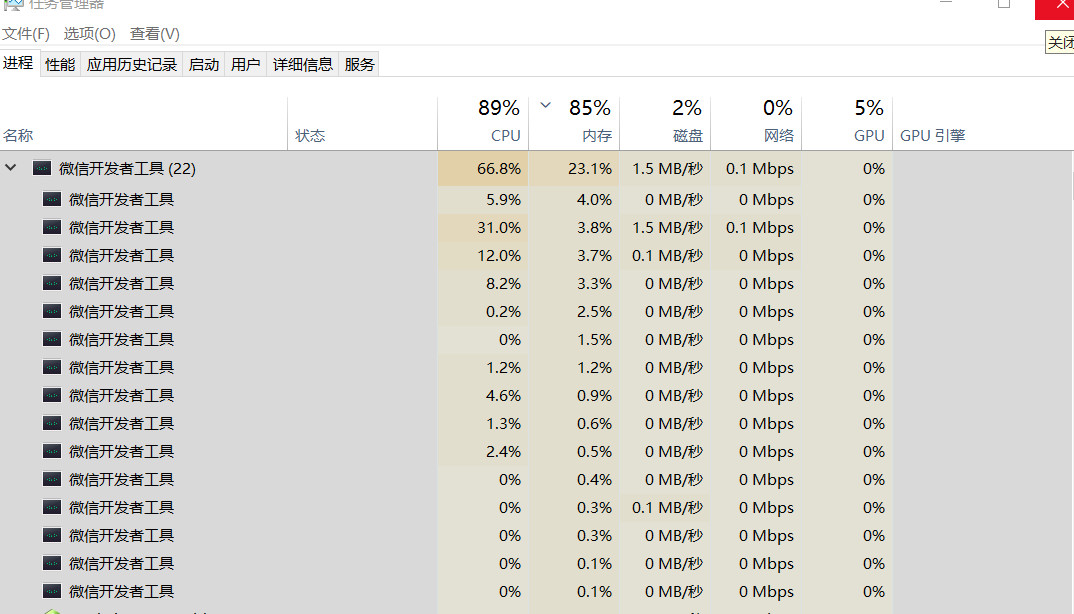Select the 微信开发者工具 (22) group name
The width and height of the screenshot is (1074, 614).
[127, 168]
